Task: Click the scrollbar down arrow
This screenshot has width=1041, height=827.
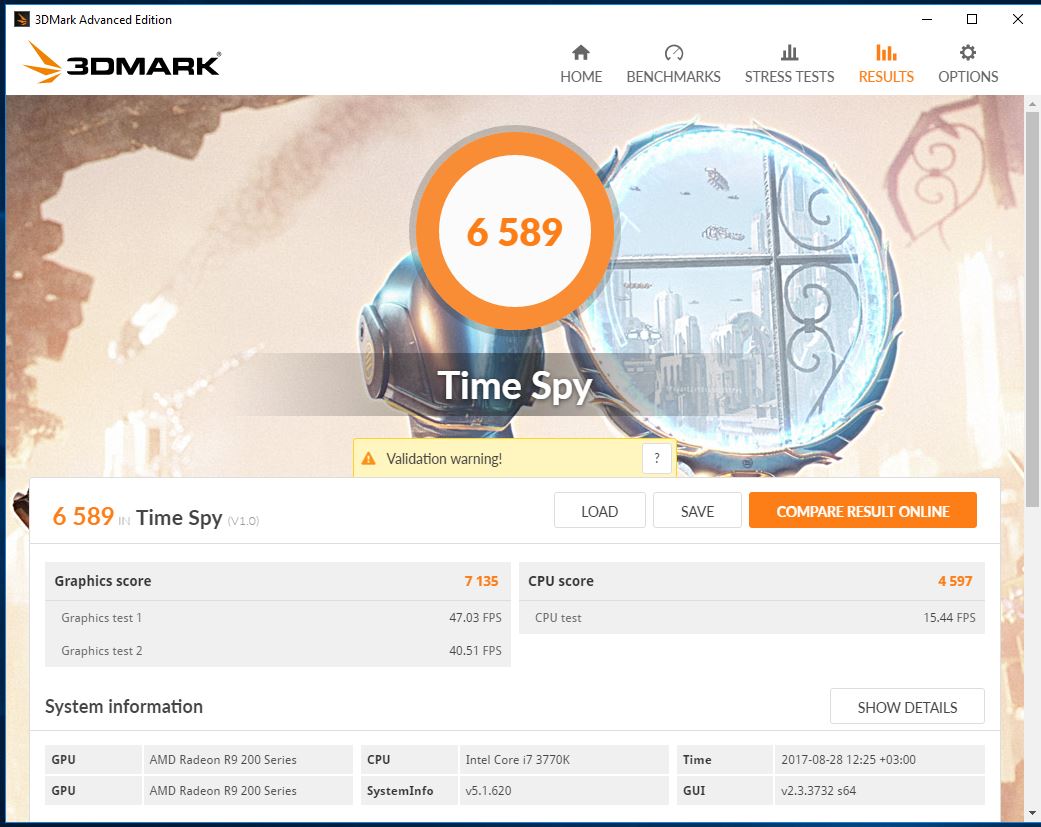Action: point(1032,813)
